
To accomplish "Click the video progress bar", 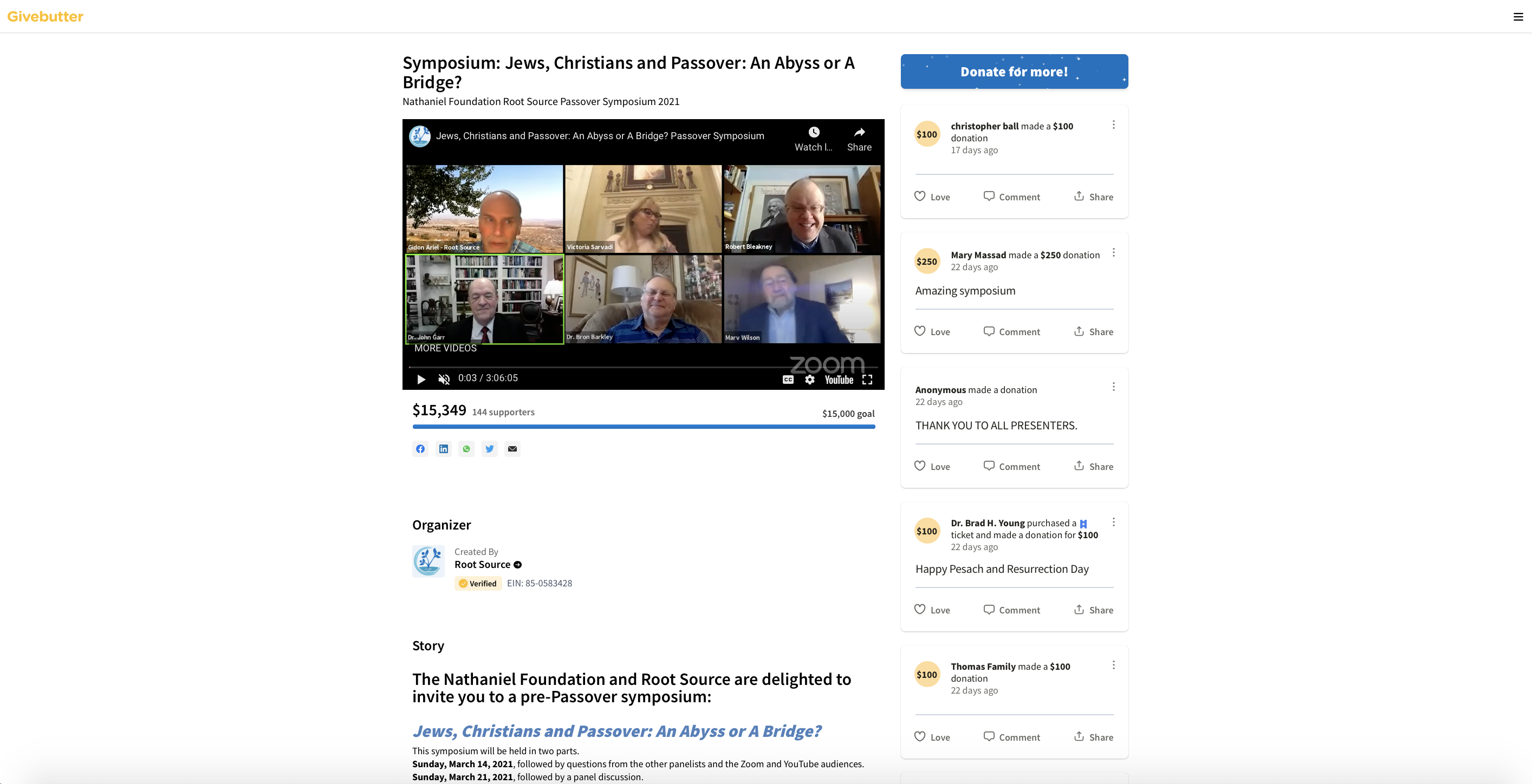I will point(643,367).
